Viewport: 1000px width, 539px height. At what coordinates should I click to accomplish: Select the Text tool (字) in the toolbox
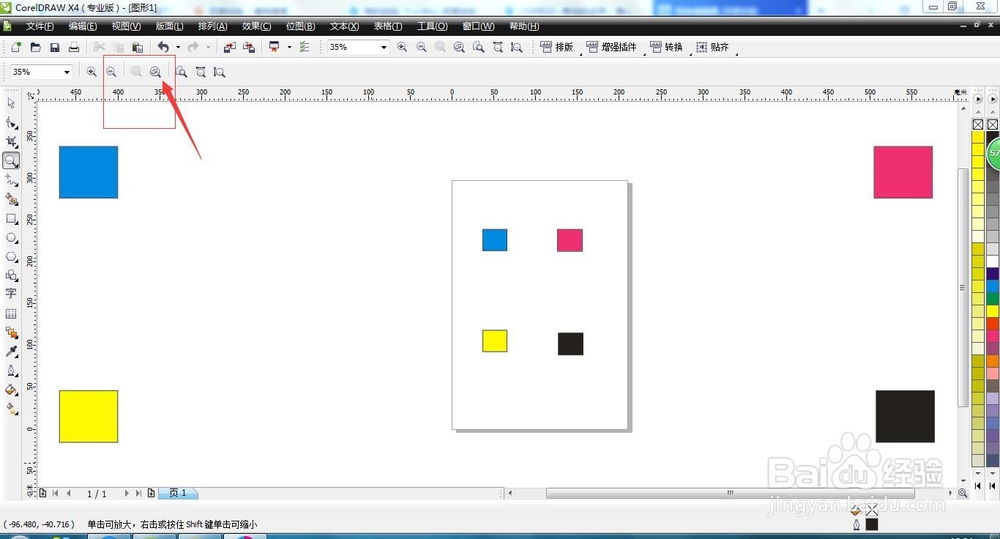pos(11,293)
